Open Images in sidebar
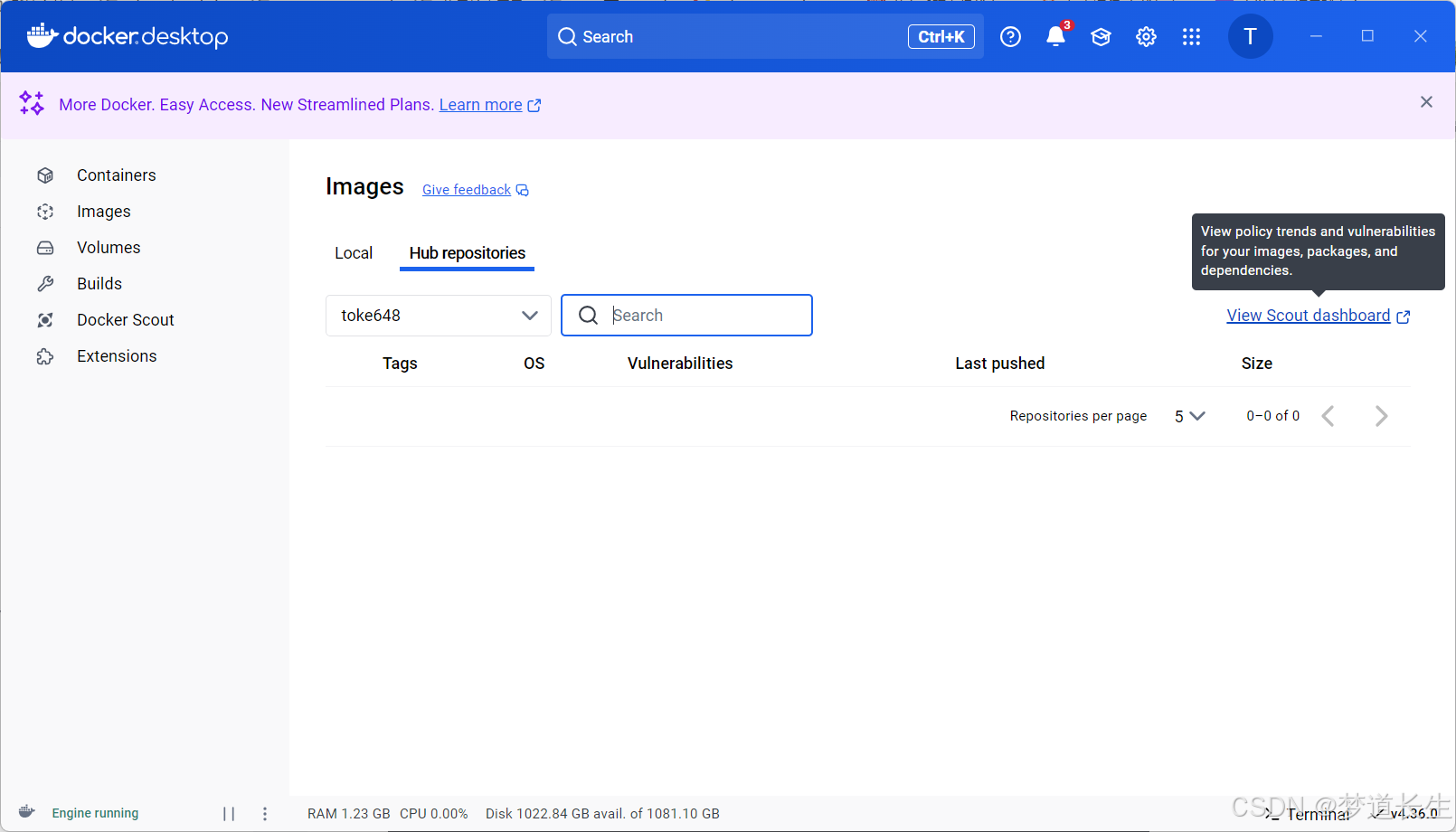1456x832 pixels. (x=104, y=212)
